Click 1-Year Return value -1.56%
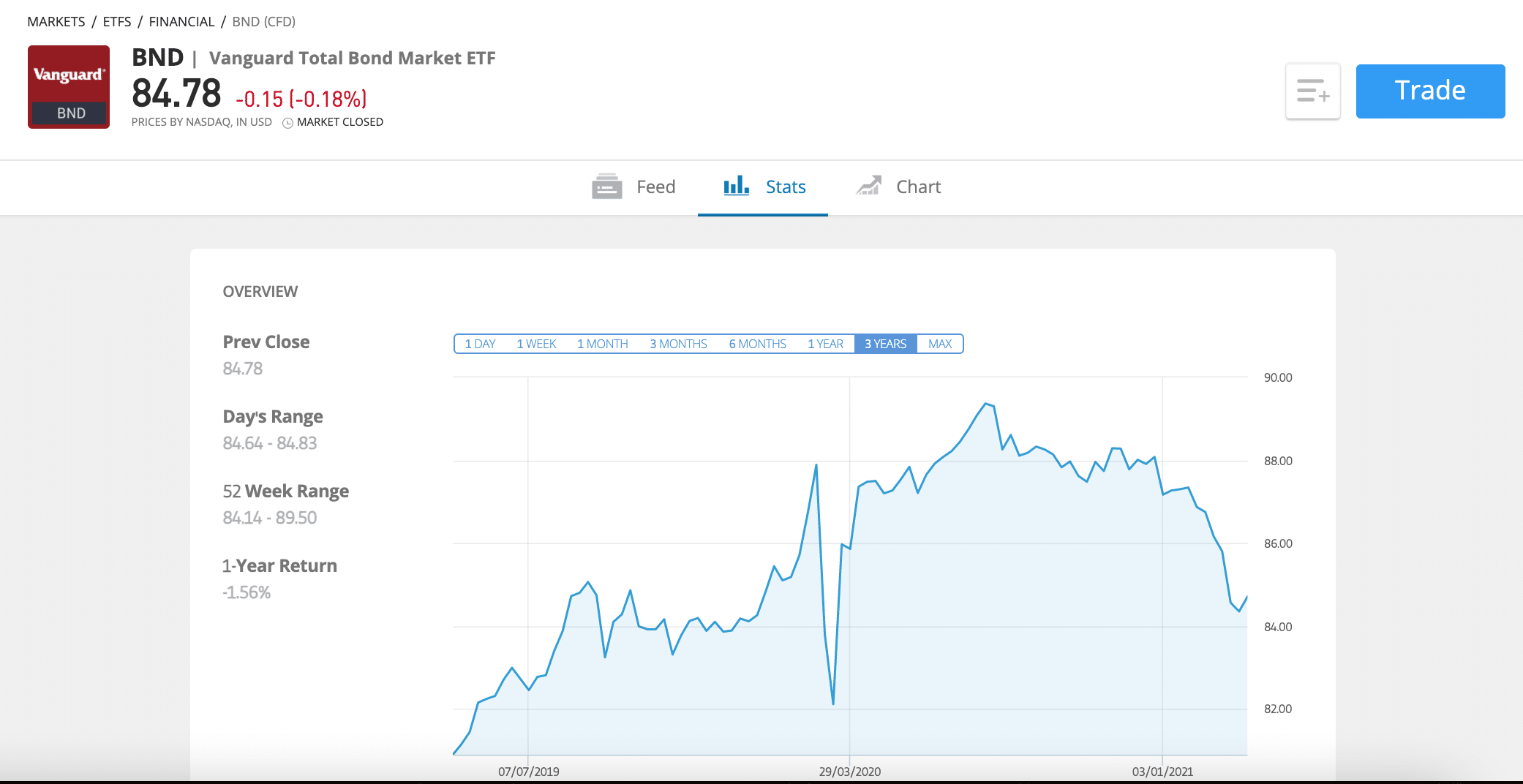The height and width of the screenshot is (784, 1523). click(x=246, y=592)
